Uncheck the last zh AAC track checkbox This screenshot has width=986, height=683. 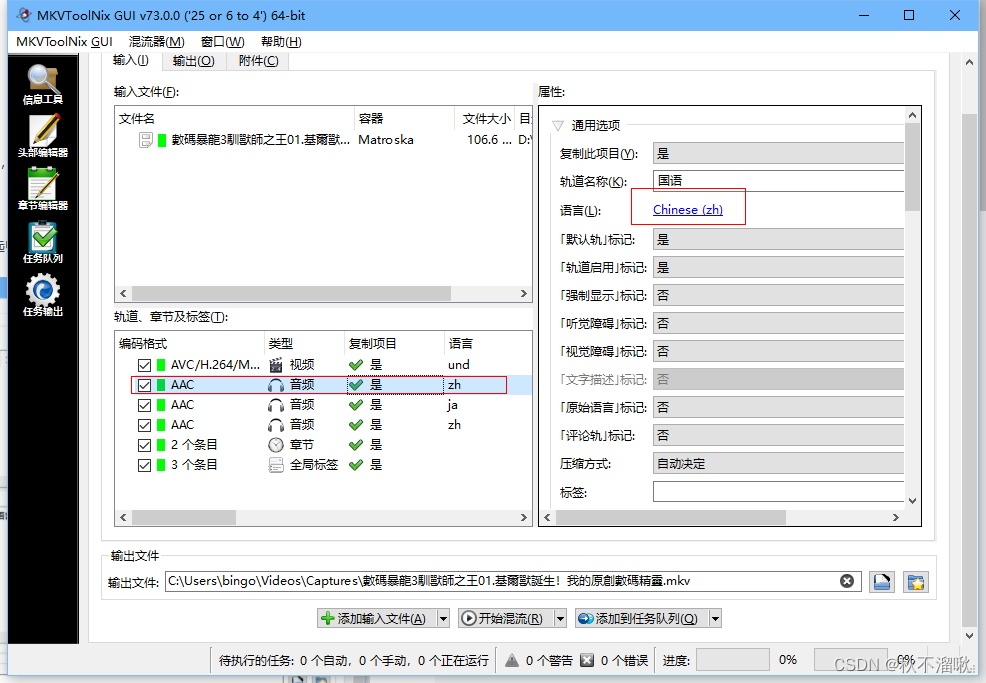click(x=145, y=425)
